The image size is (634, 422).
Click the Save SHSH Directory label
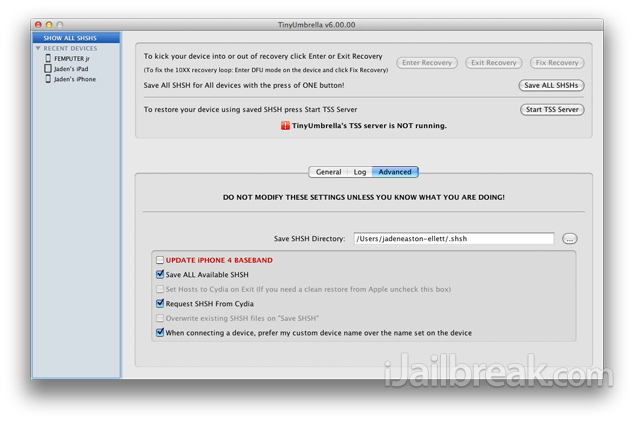coord(309,239)
